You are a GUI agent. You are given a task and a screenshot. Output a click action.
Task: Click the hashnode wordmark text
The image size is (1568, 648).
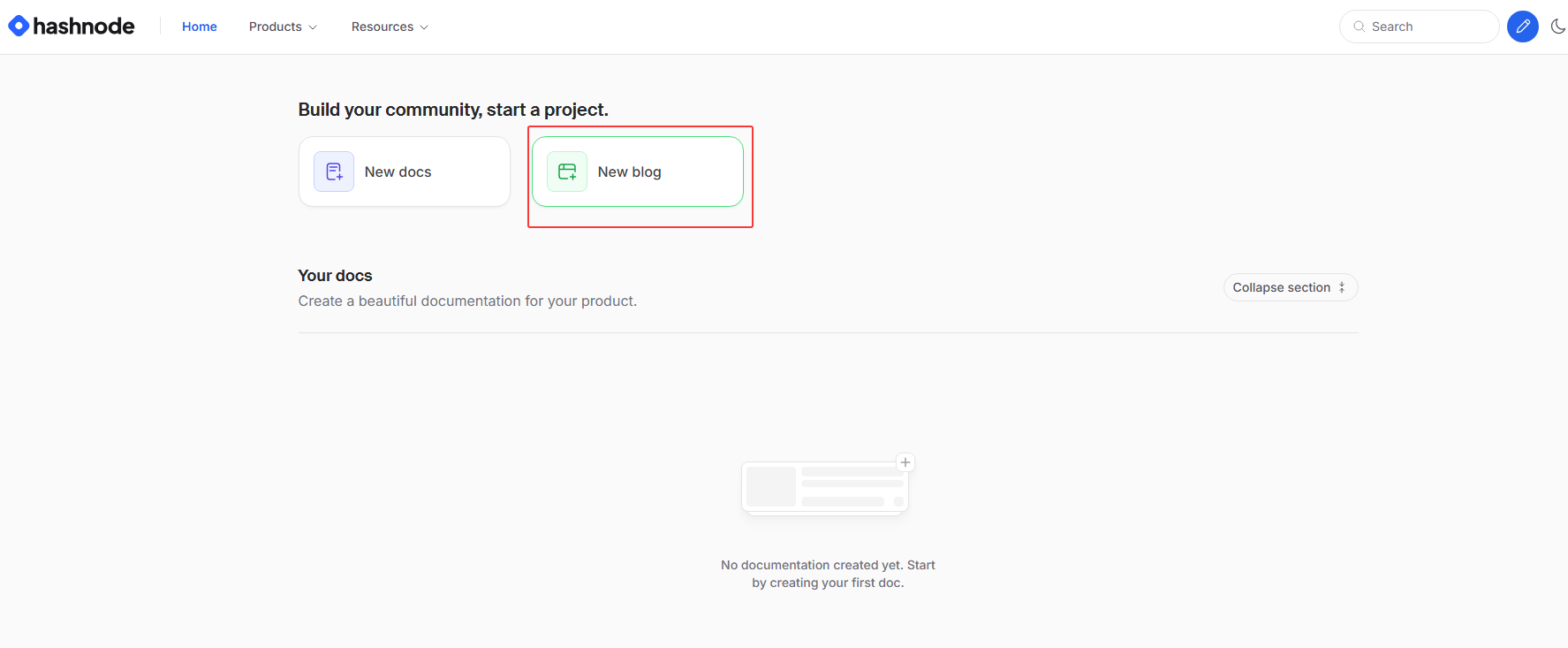[84, 27]
